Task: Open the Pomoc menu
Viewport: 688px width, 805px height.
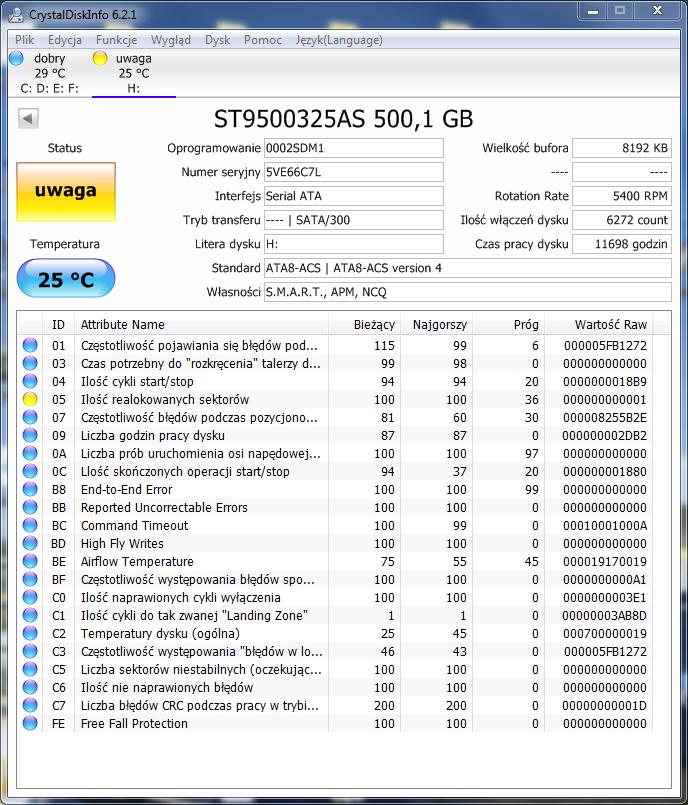Action: [x=263, y=40]
